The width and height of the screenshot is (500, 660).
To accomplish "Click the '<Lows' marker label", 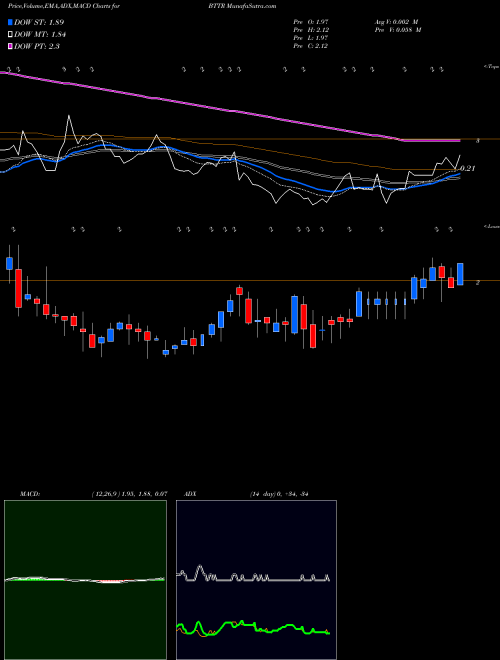I will (491, 226).
